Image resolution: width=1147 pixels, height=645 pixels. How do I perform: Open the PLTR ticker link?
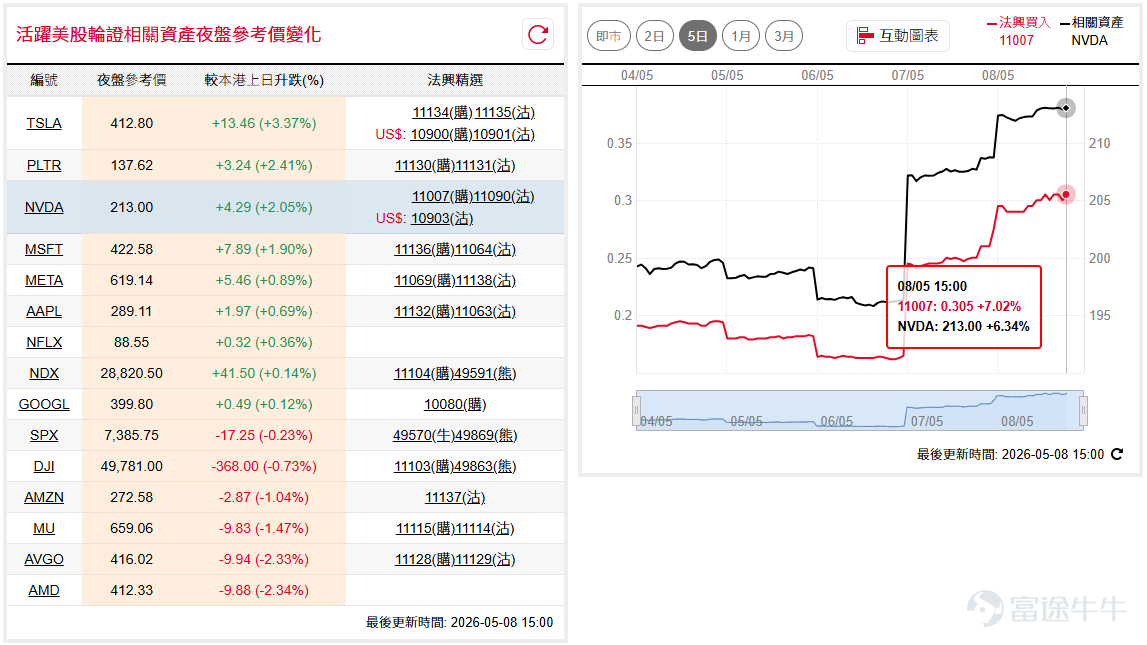tap(44, 165)
